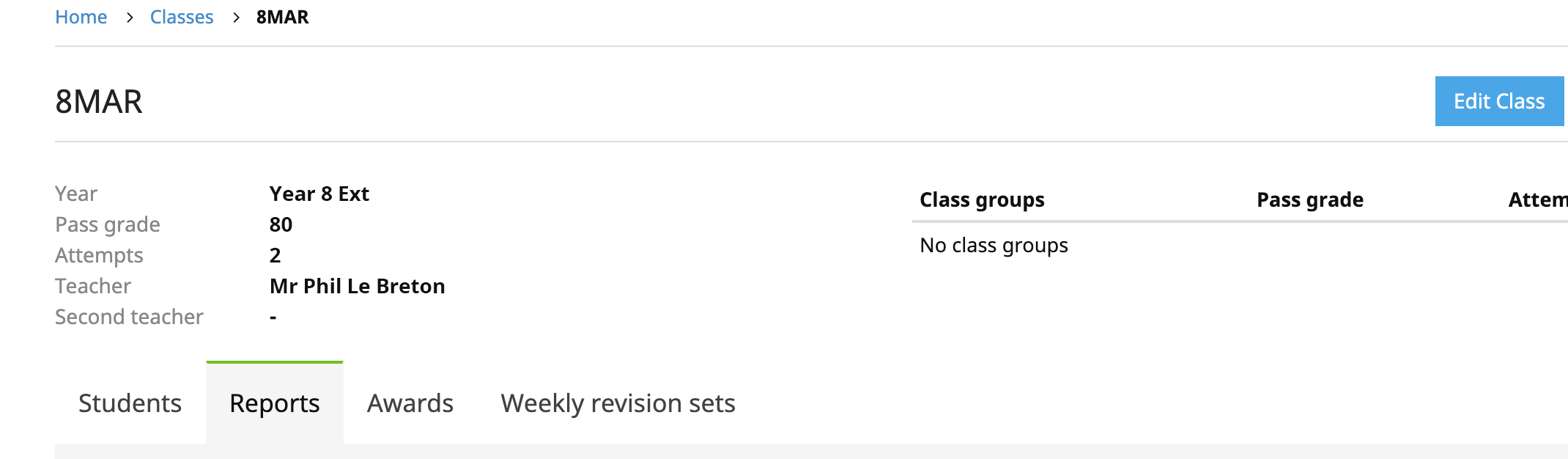This screenshot has height=459, width=1568.
Task: Click the pass grade value 80
Action: coord(281,224)
